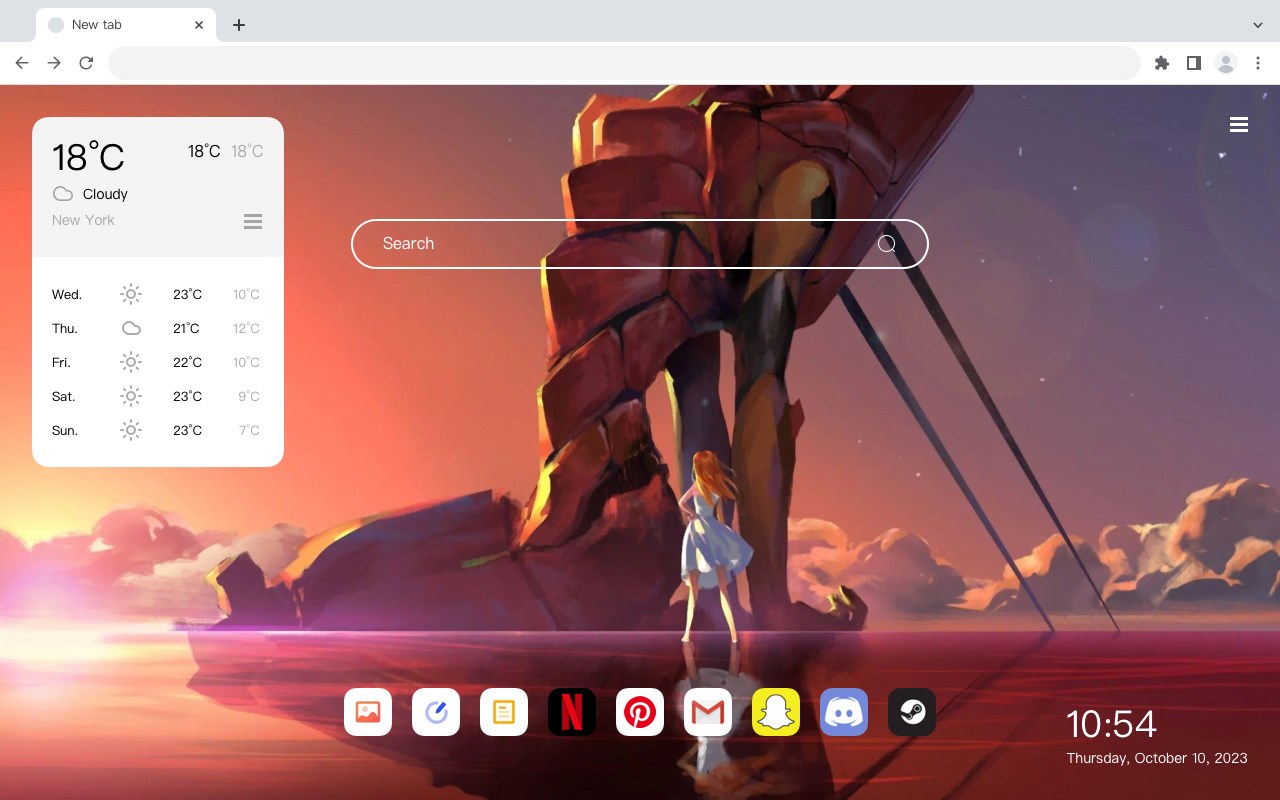Select the New tab tab
Image resolution: width=1280 pixels, height=800 pixels.
[x=125, y=25]
